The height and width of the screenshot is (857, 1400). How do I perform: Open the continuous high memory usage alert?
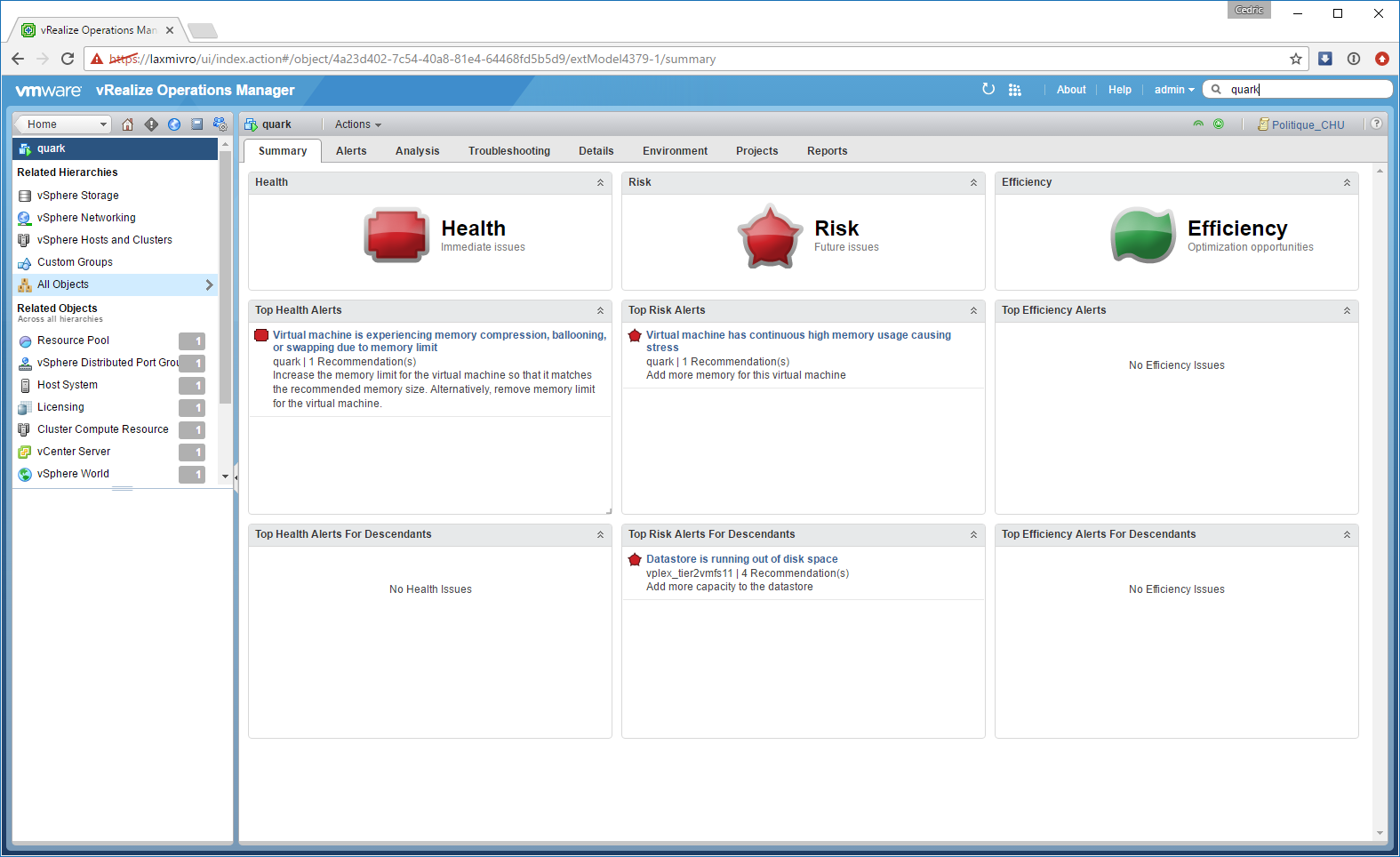coord(798,341)
